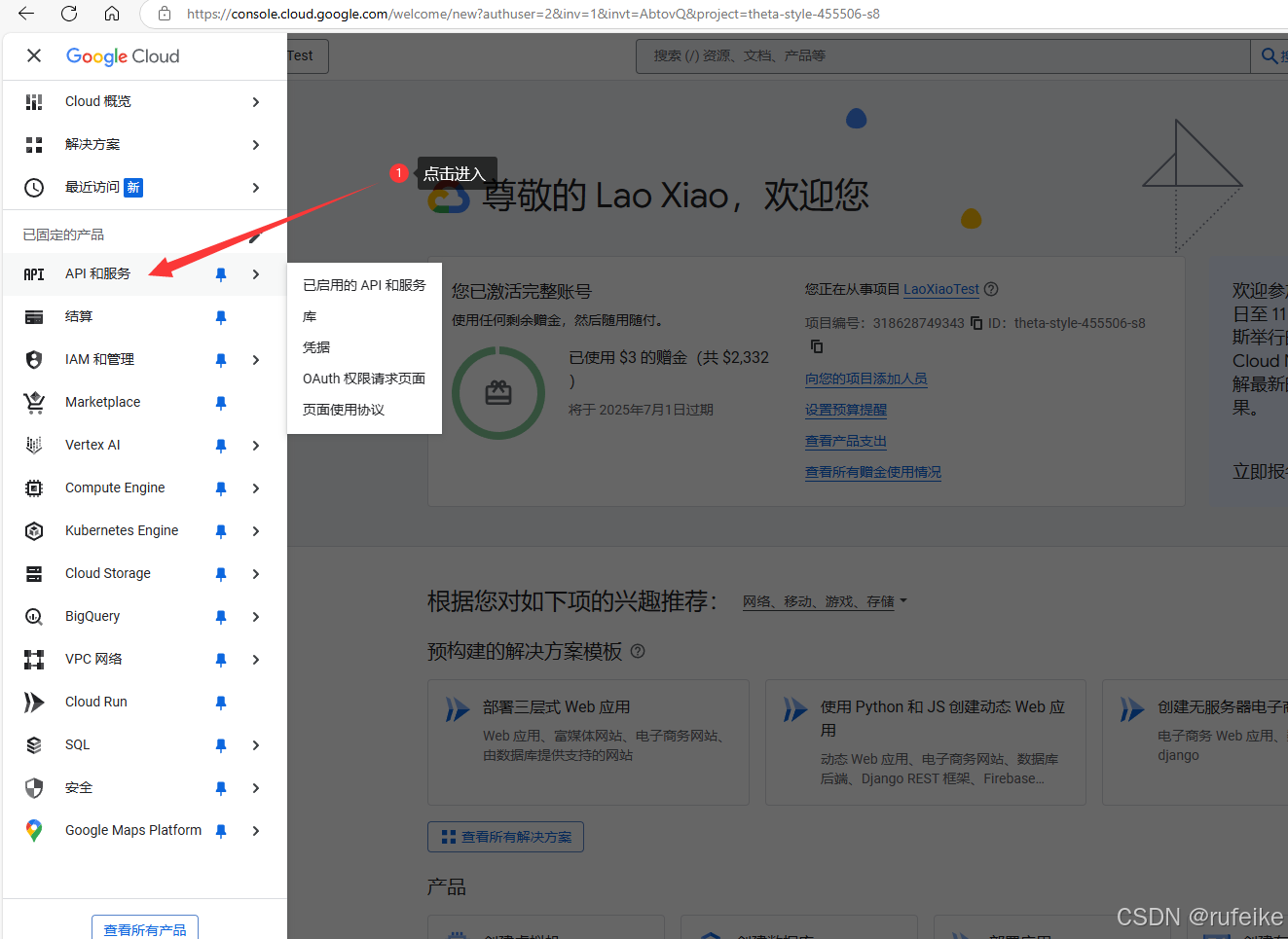Screen dimensions: 1288x939
Task: Click the Compute Engine chip icon
Action: click(x=34, y=488)
